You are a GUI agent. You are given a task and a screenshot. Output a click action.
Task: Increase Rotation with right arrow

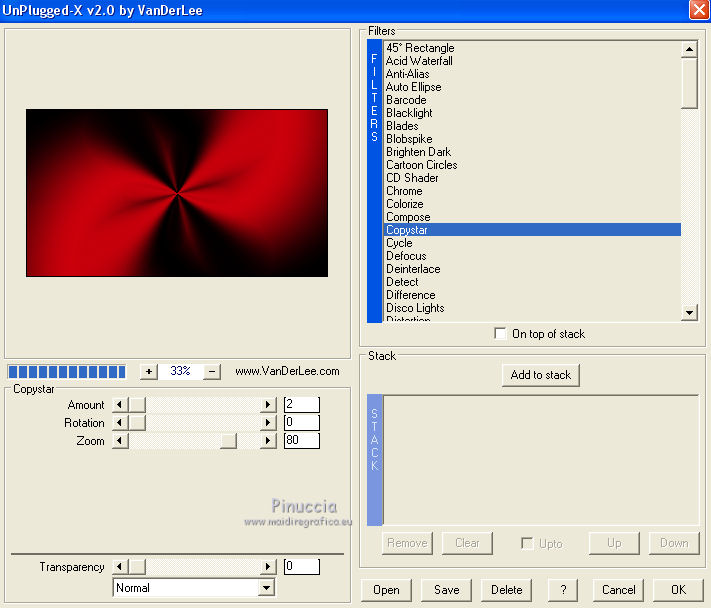click(x=268, y=423)
